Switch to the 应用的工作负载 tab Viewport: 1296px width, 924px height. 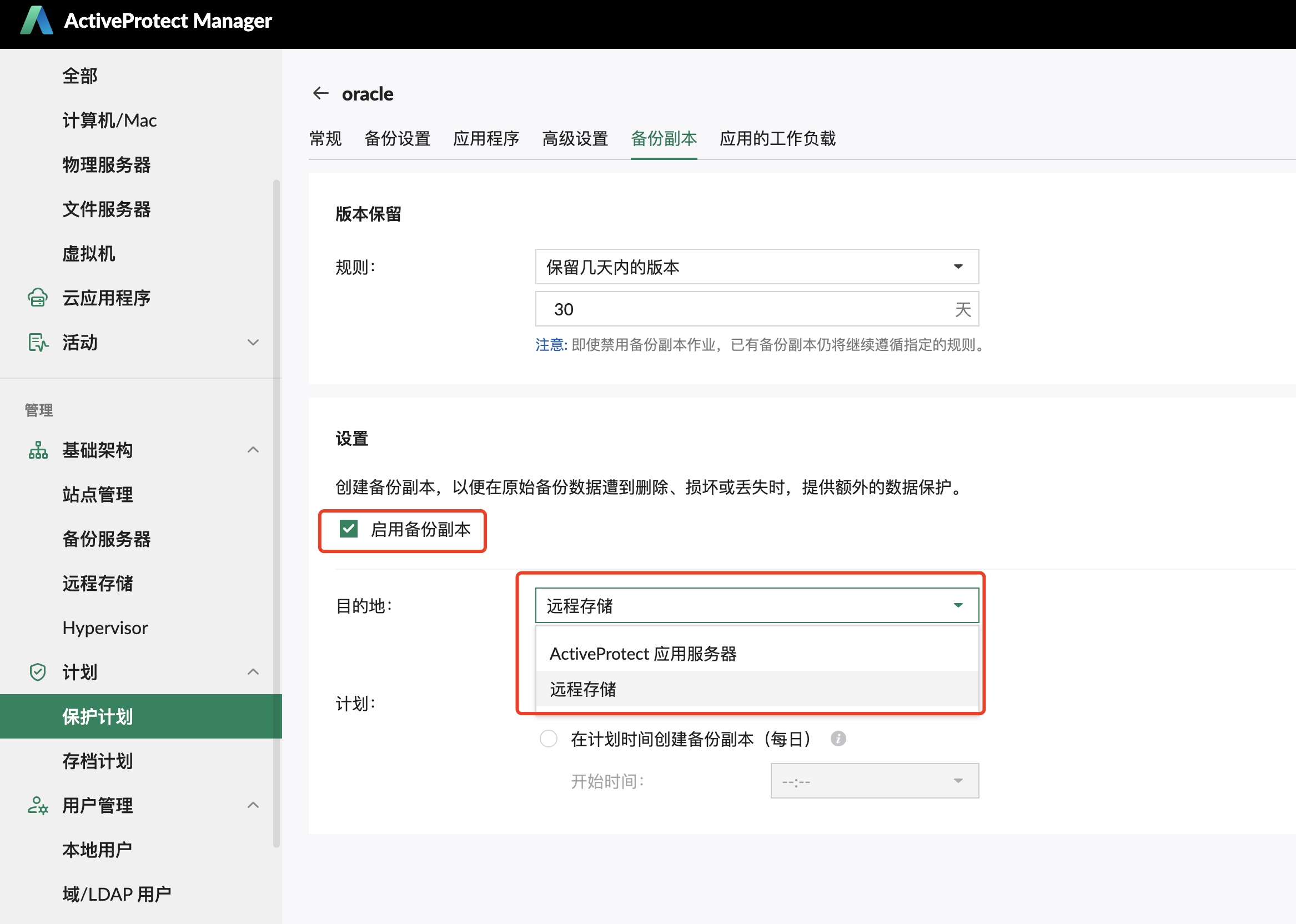778,138
